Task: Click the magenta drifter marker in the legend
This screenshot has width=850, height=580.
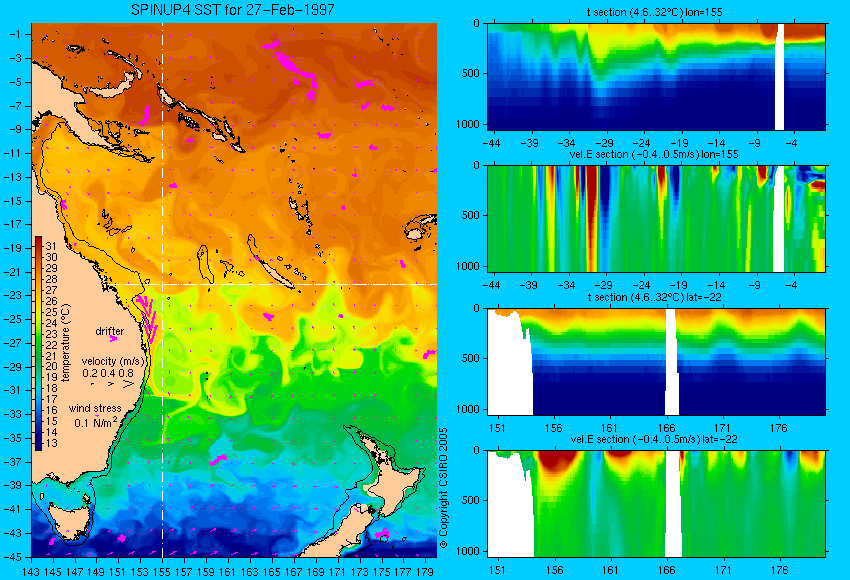Action: [113, 339]
